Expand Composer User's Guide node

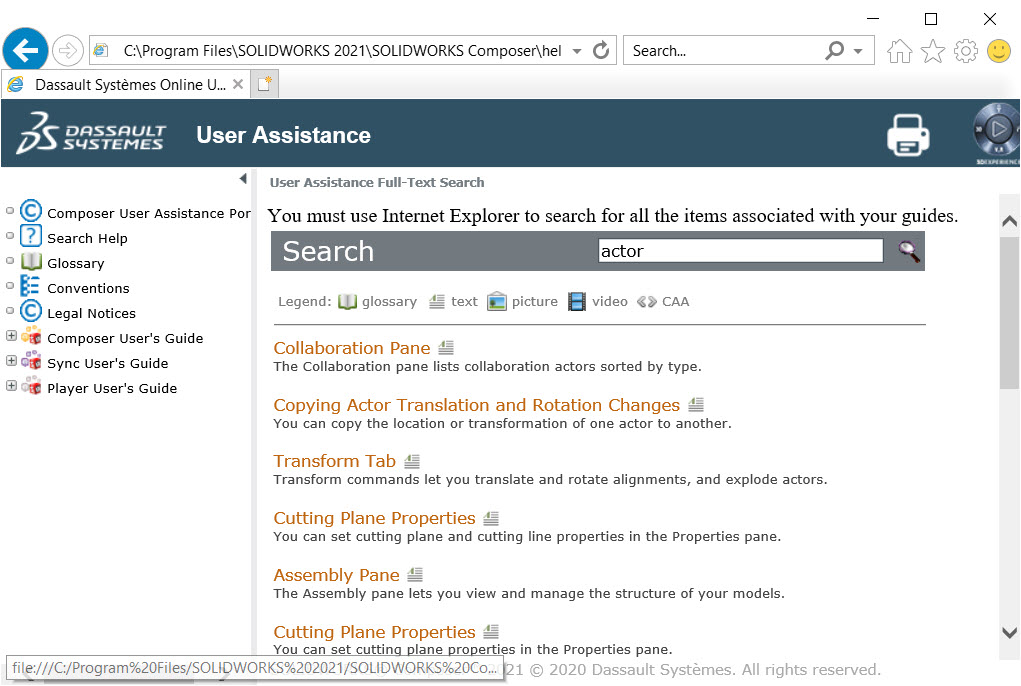pyautogui.click(x=11, y=336)
